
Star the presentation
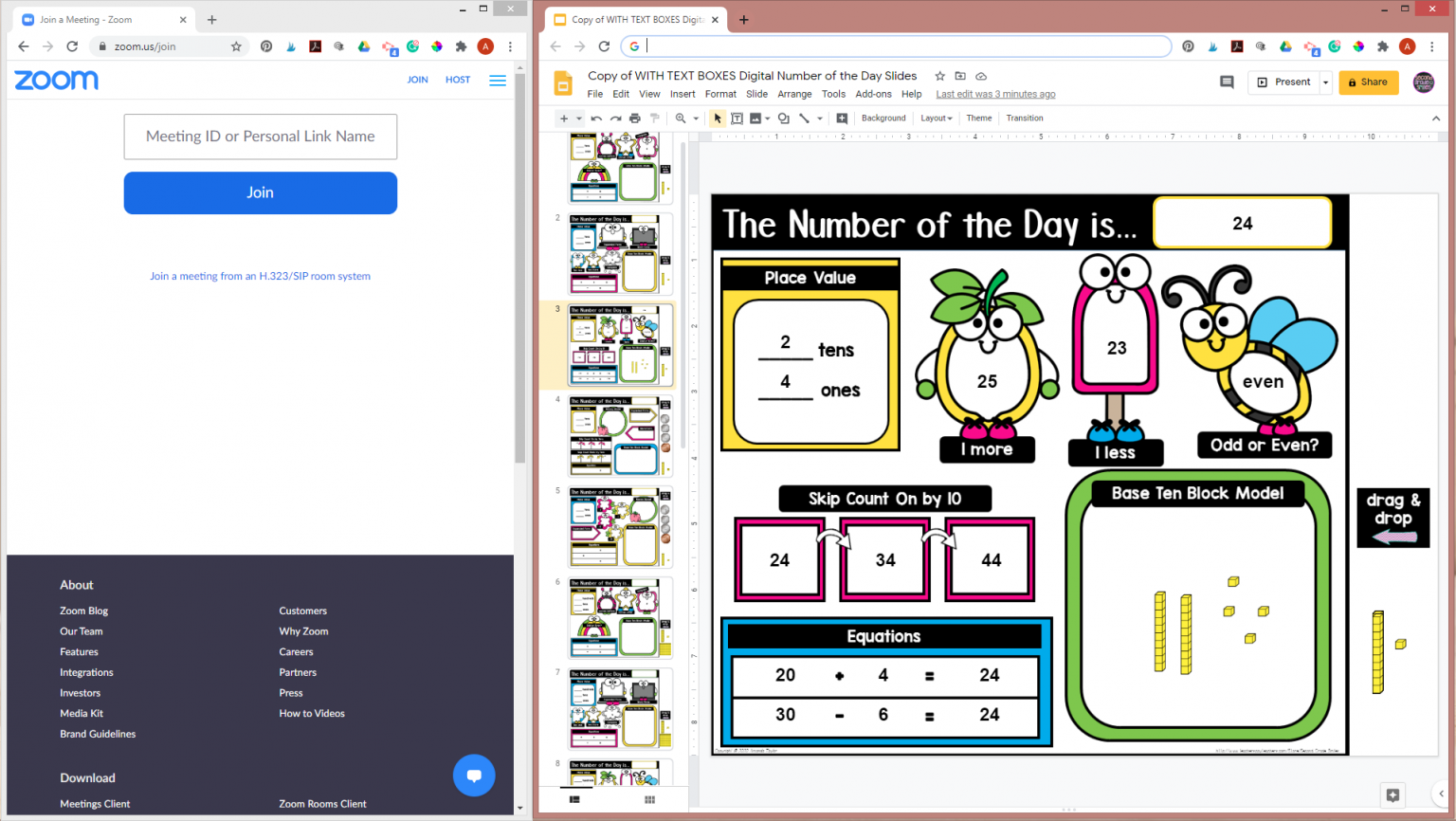coord(938,76)
